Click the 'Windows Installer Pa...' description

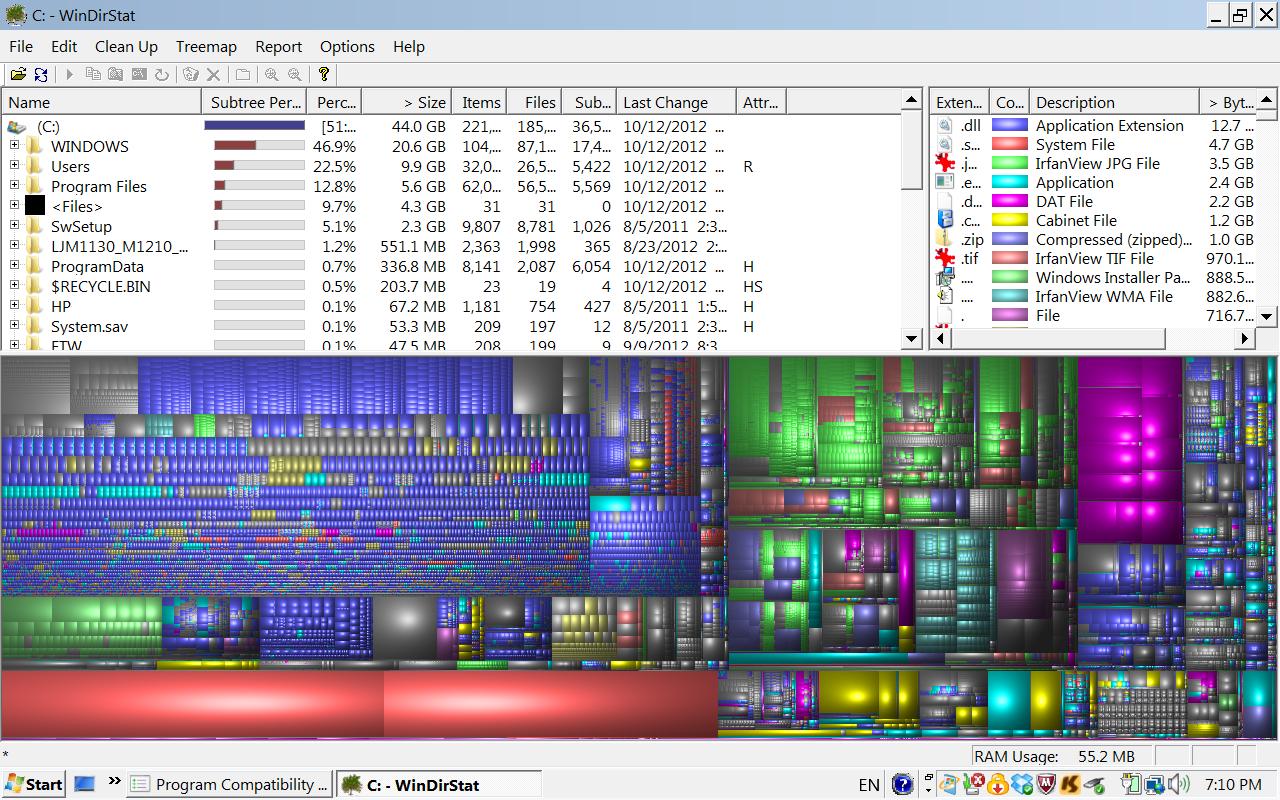coord(1113,278)
